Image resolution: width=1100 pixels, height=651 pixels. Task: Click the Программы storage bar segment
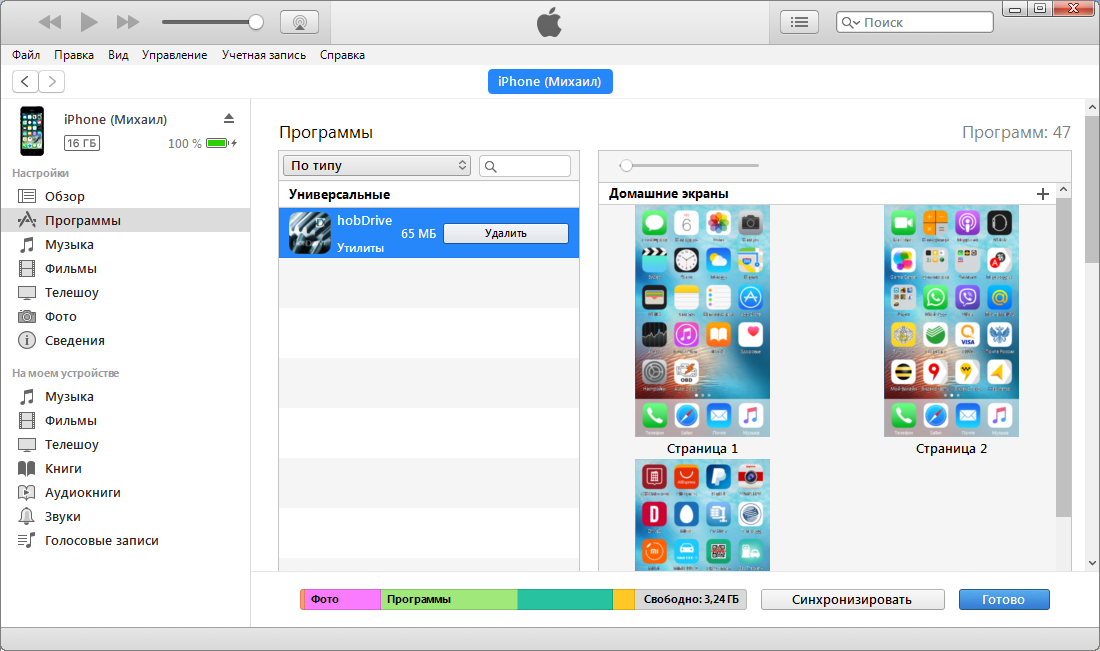pos(449,600)
